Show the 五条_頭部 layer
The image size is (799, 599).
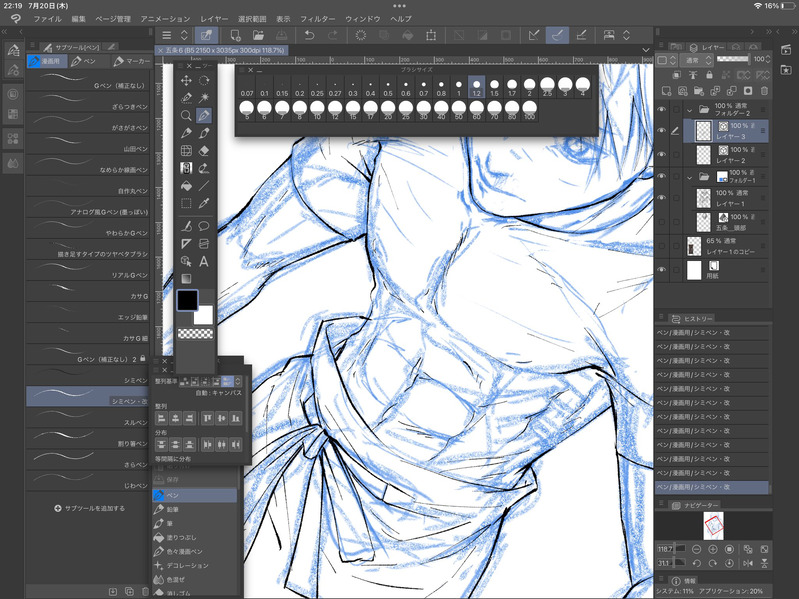(661, 222)
